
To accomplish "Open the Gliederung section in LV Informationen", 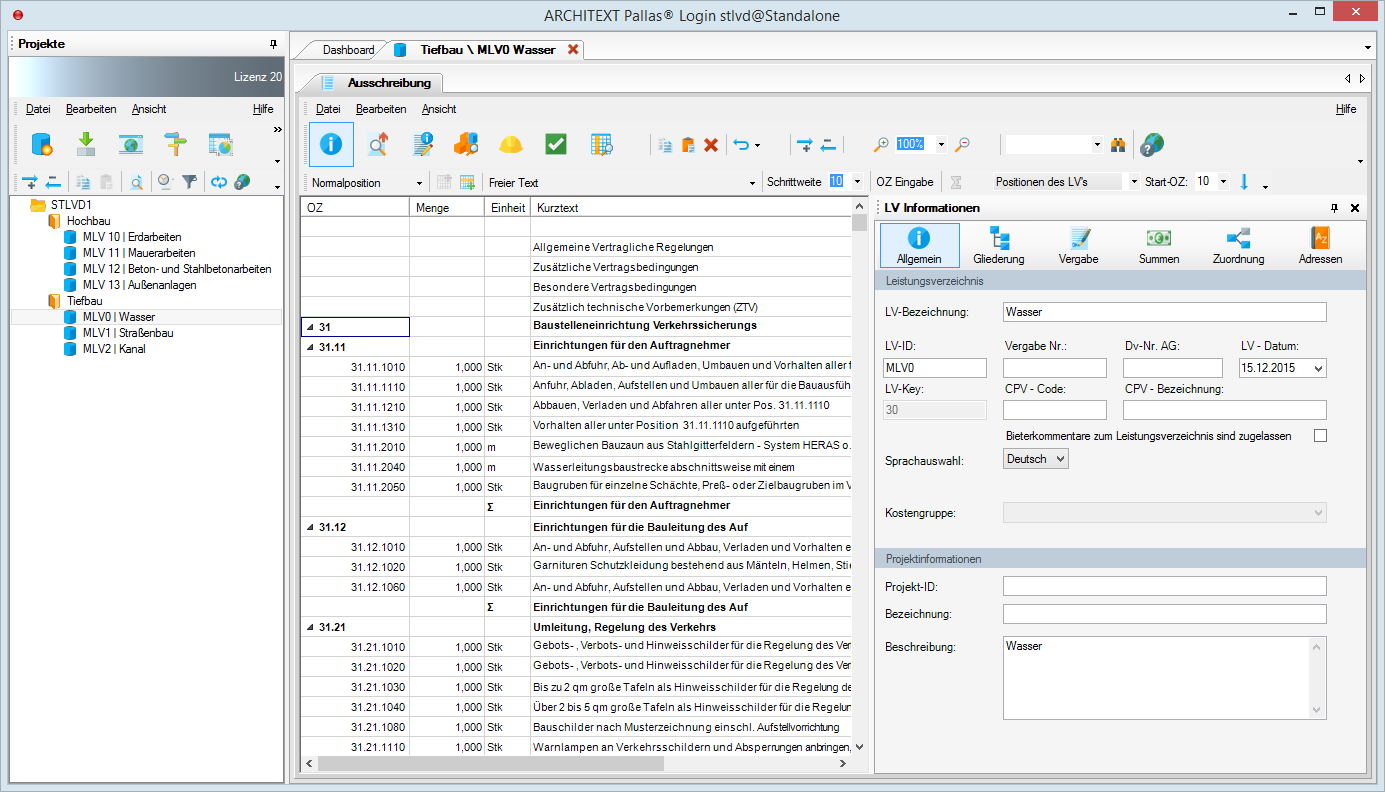I will [x=999, y=246].
